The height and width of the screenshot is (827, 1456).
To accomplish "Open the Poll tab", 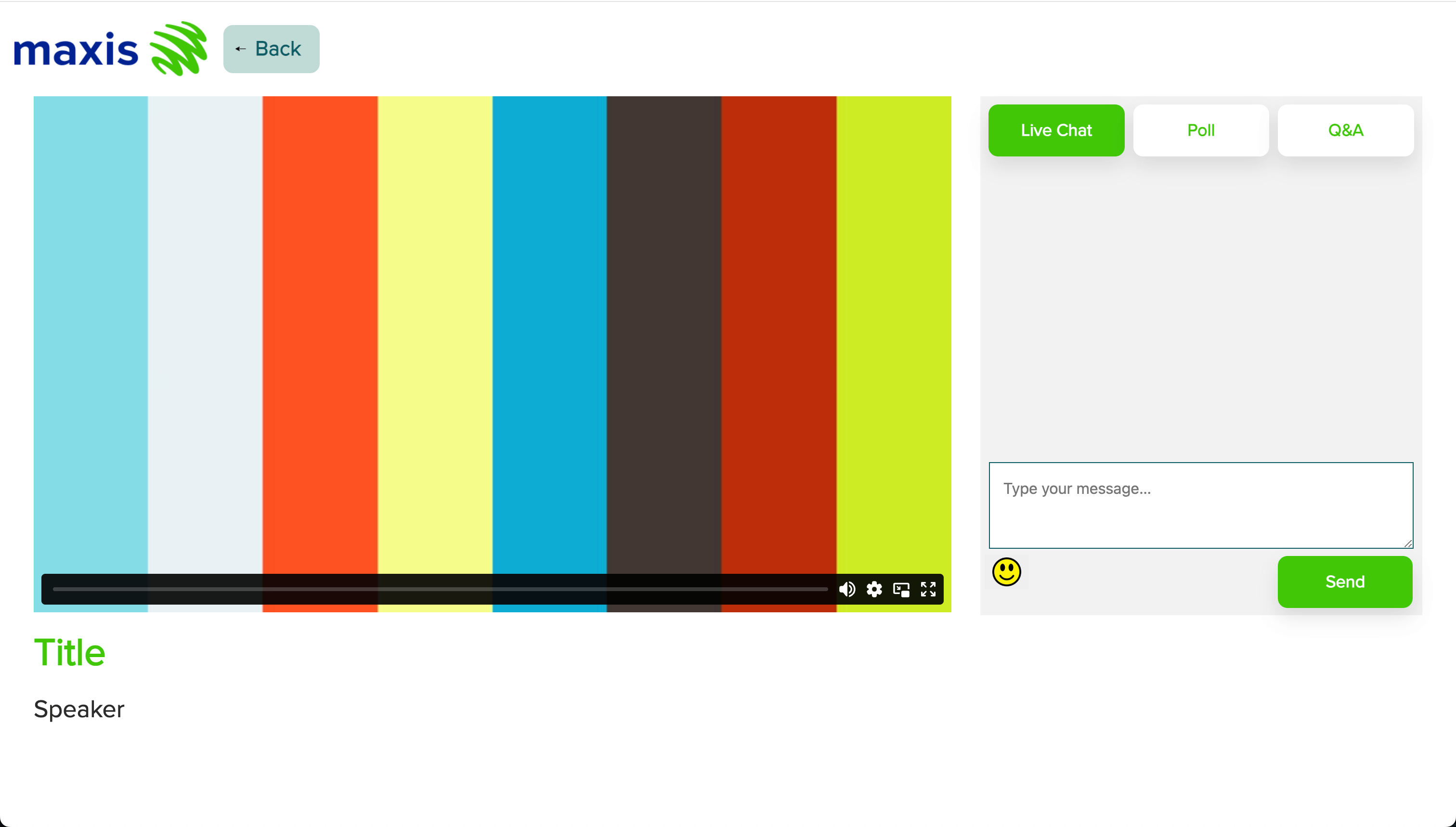I will click(x=1200, y=130).
